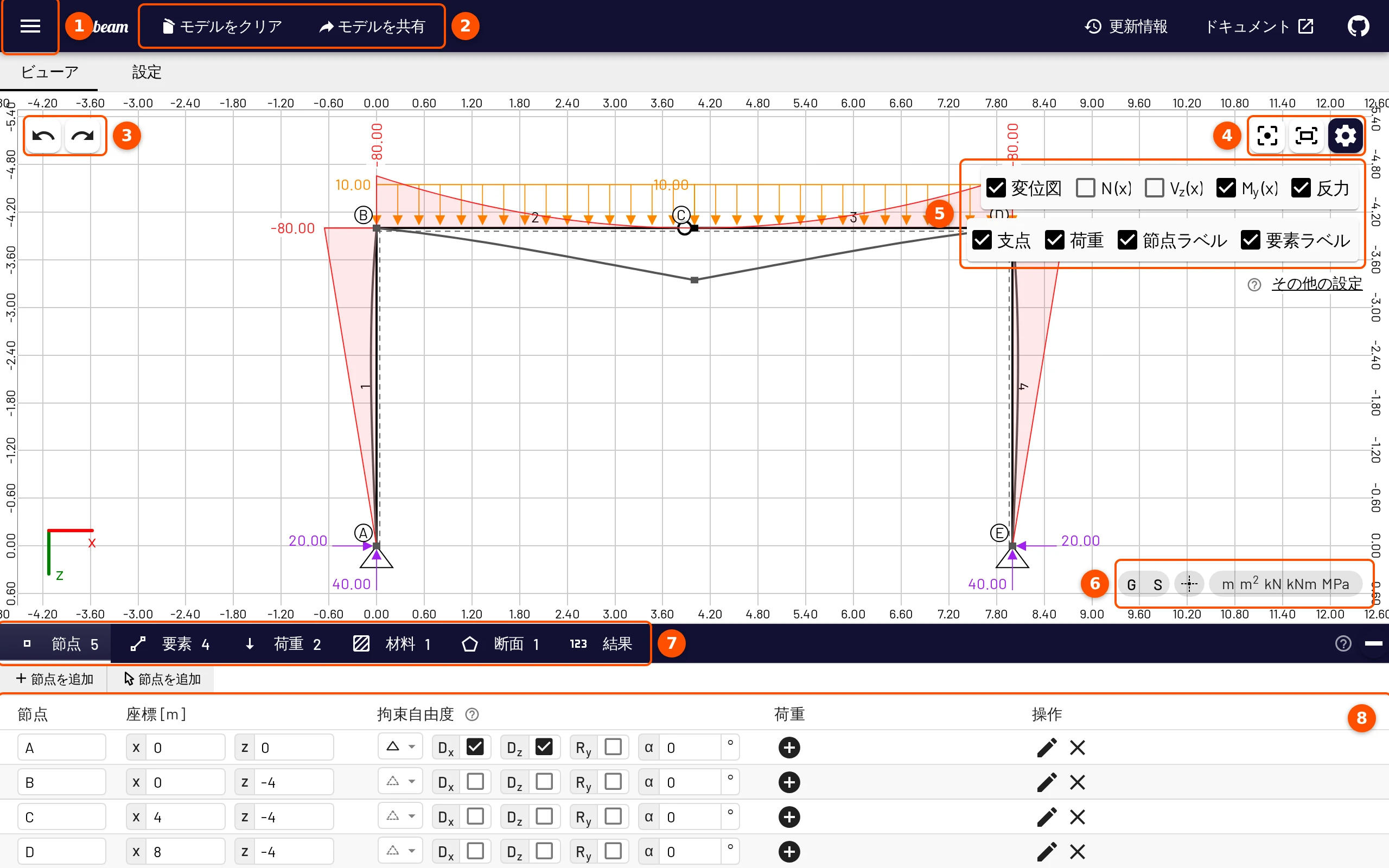The width and height of the screenshot is (1389, 868).
Task: Add a load to node D
Action: tap(789, 851)
